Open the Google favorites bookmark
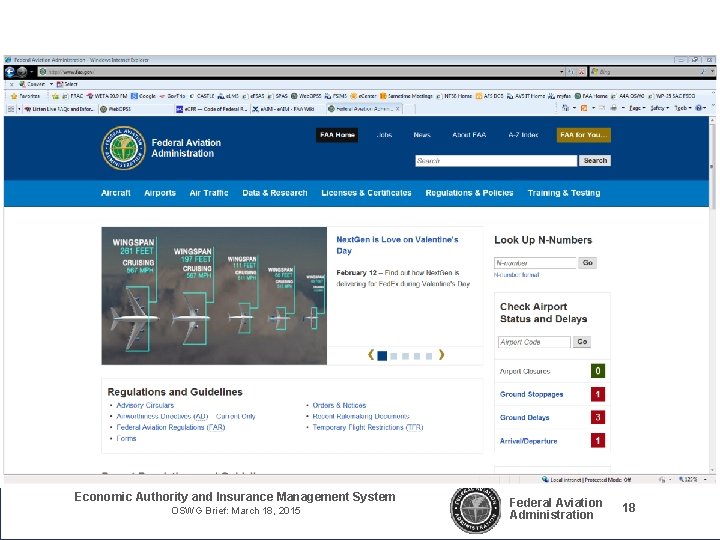Image resolution: width=720 pixels, height=540 pixels. pyautogui.click(x=143, y=96)
